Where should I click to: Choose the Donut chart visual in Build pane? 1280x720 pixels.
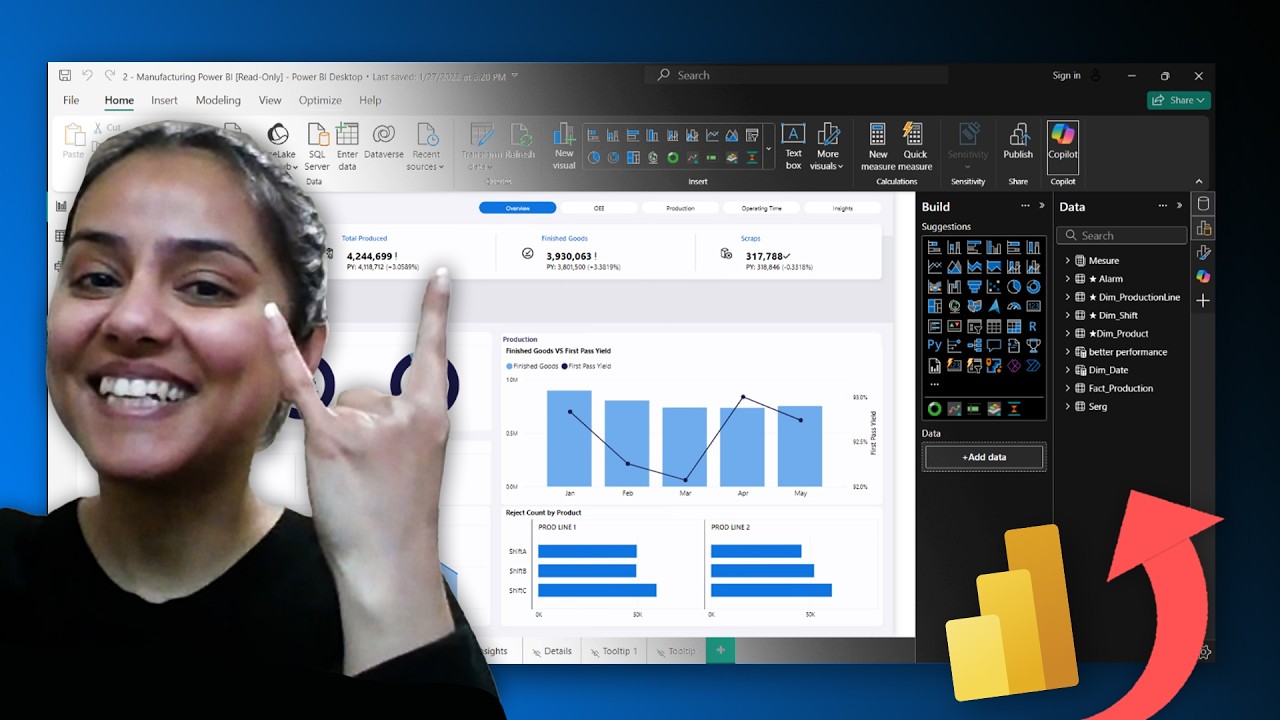click(x=1033, y=287)
